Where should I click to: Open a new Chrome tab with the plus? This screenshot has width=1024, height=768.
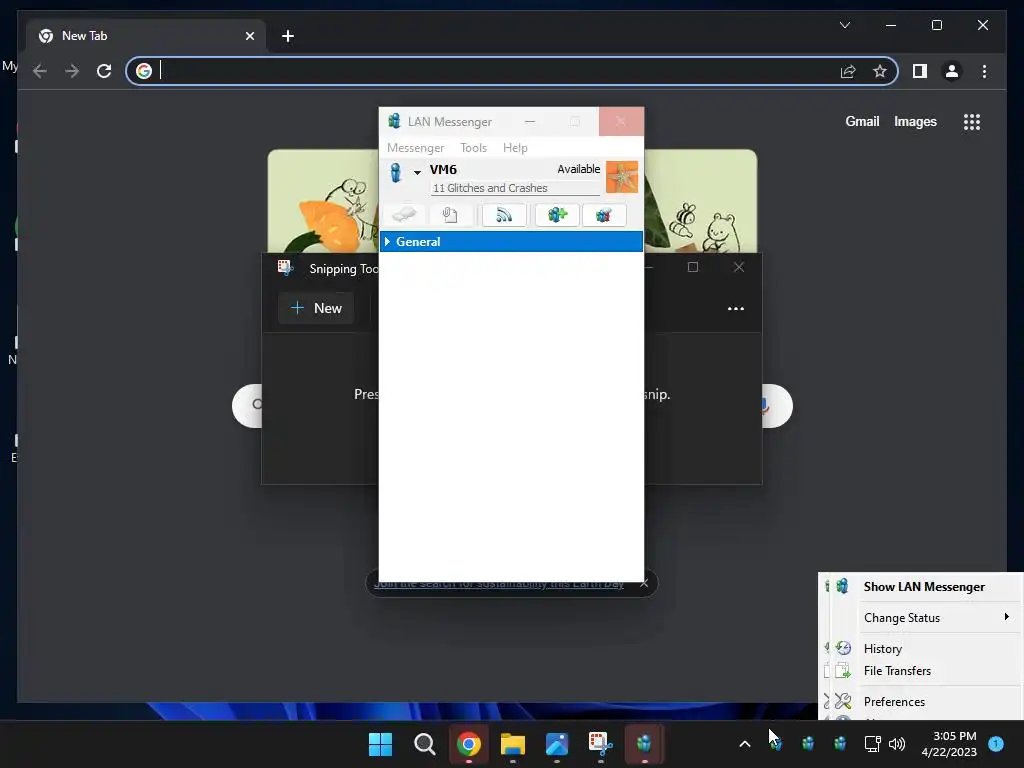coord(288,36)
